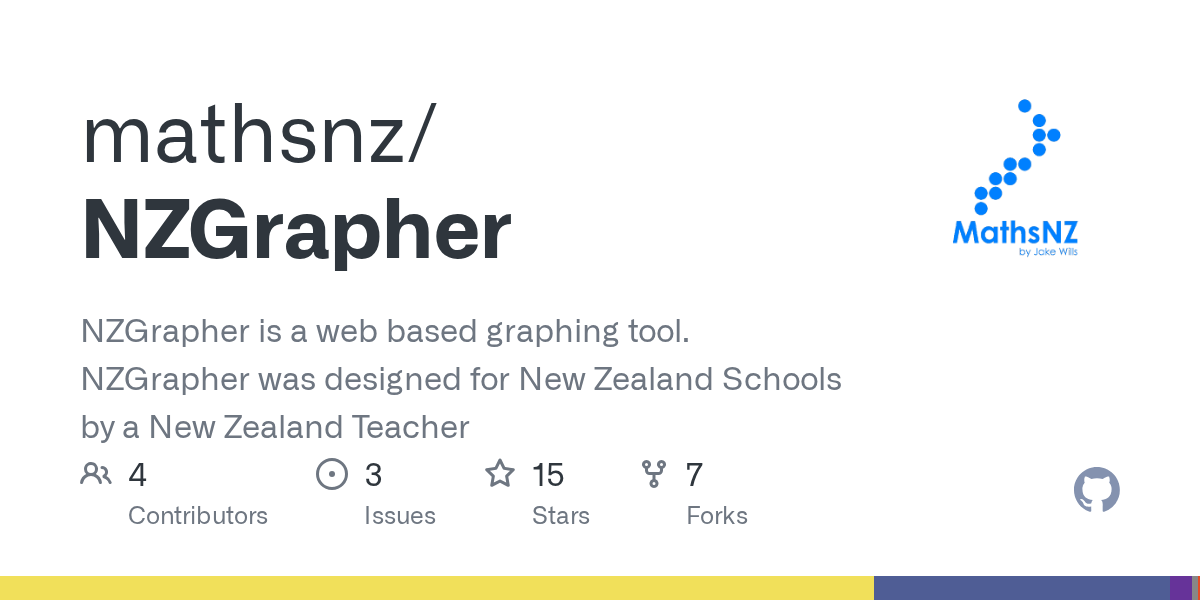Click the forks count 7
The image size is (1200, 600).
pyautogui.click(x=694, y=475)
